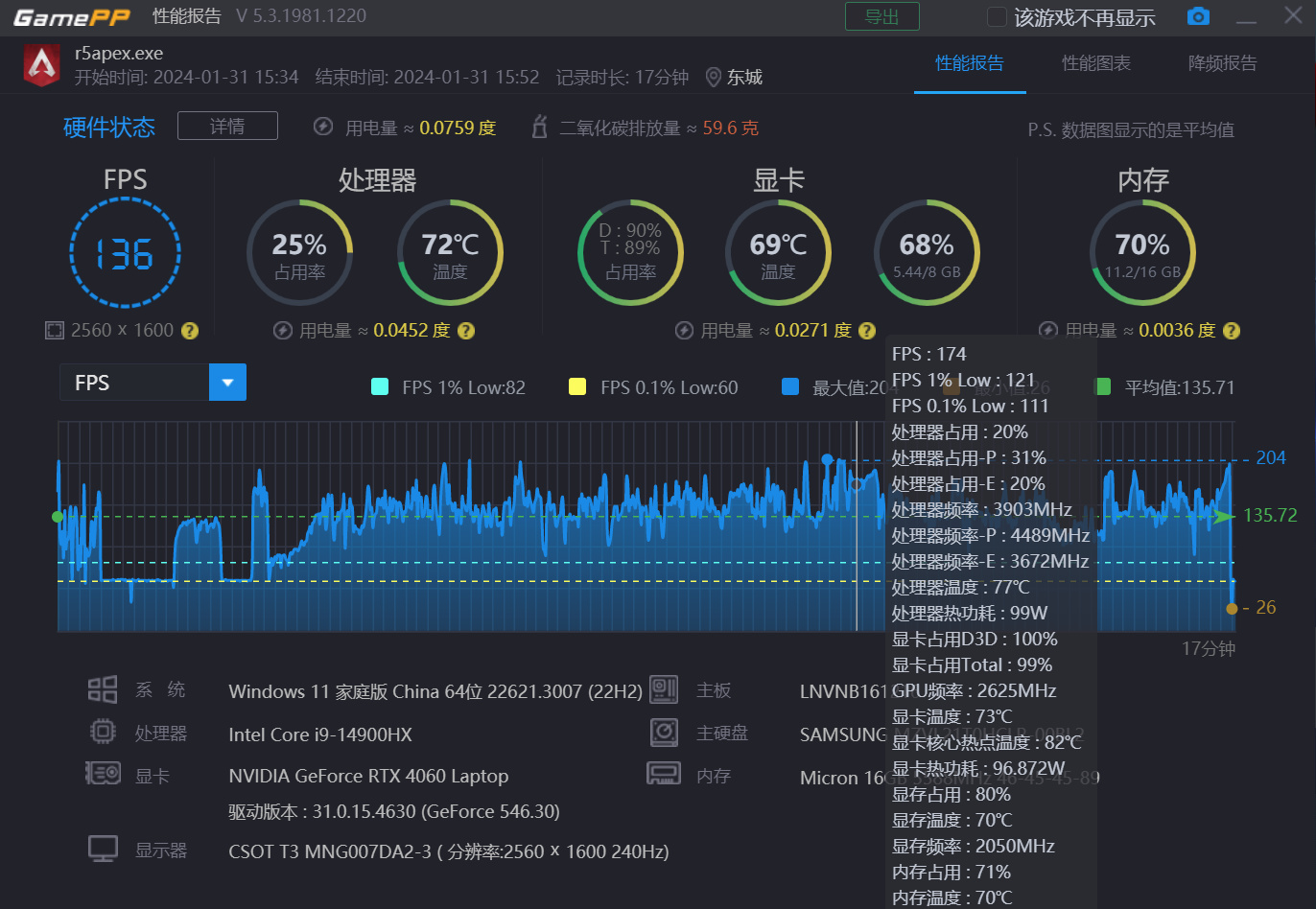Open the help icon next to 0.0452 度

click(x=466, y=331)
